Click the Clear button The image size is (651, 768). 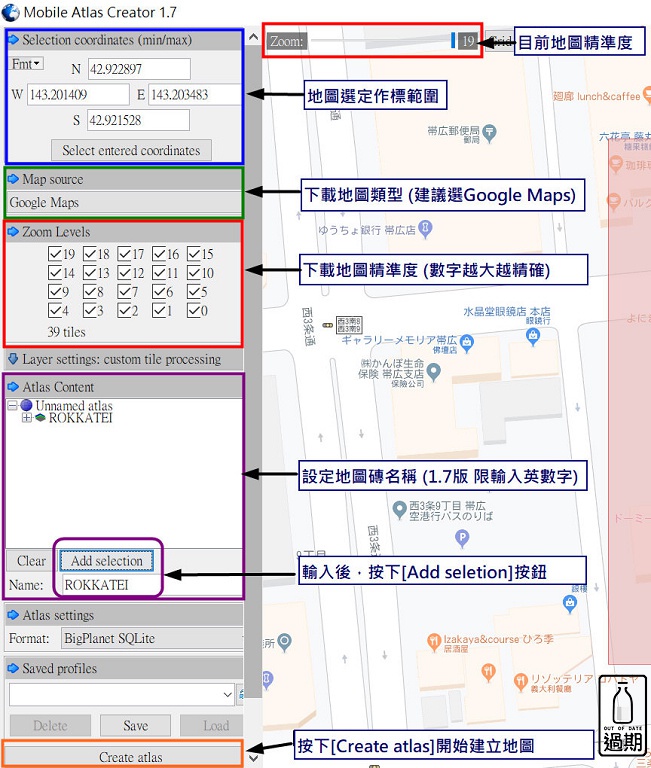[x=30, y=561]
